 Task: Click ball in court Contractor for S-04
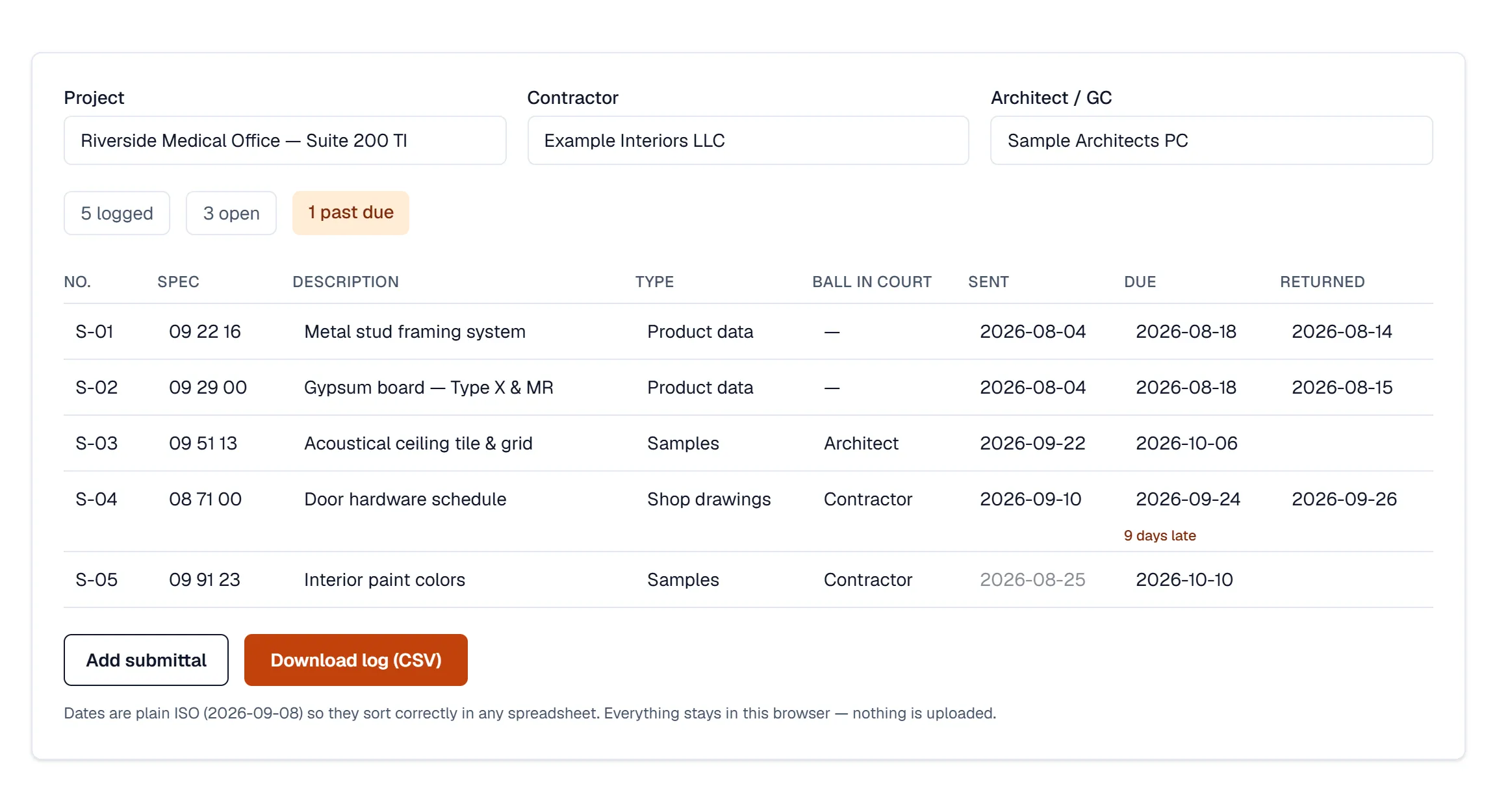click(868, 499)
